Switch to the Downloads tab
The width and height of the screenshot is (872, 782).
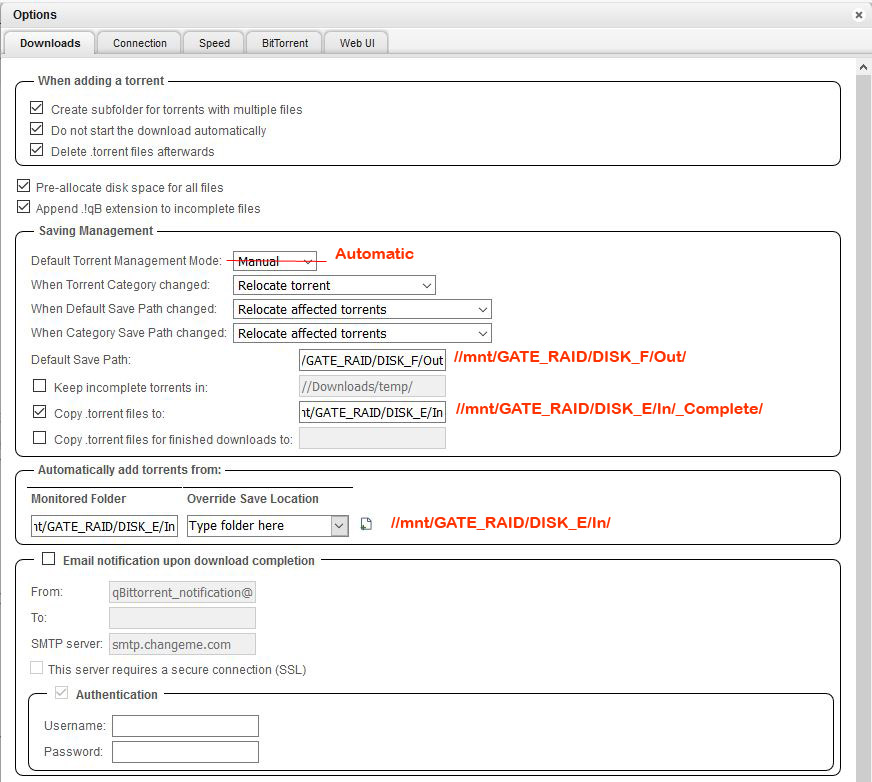(x=50, y=43)
